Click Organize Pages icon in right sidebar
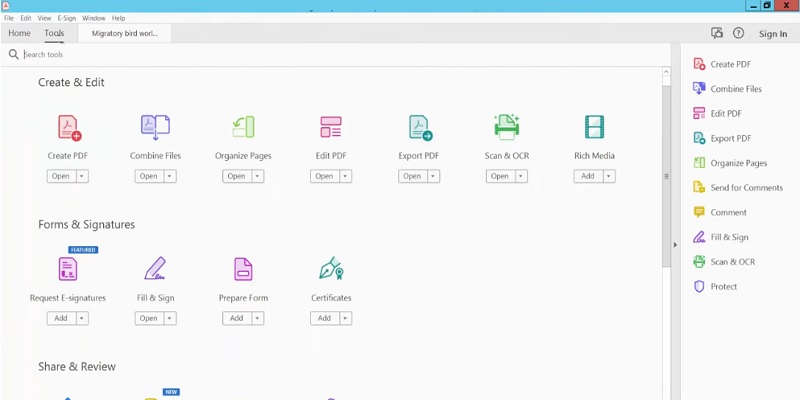This screenshot has width=800, height=400. tap(699, 163)
